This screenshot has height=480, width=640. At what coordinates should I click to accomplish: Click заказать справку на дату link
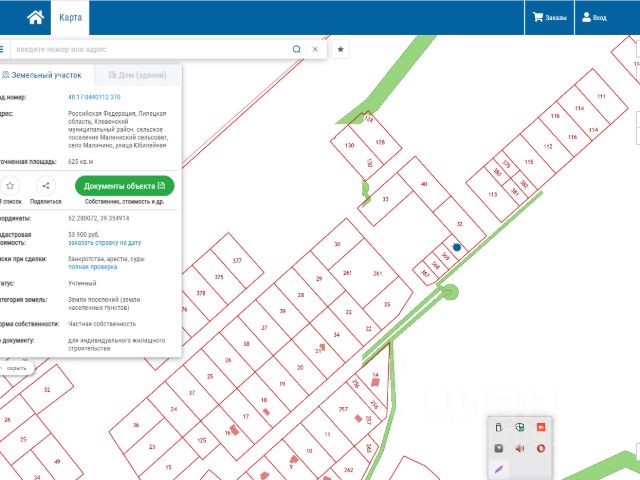[x=104, y=243]
